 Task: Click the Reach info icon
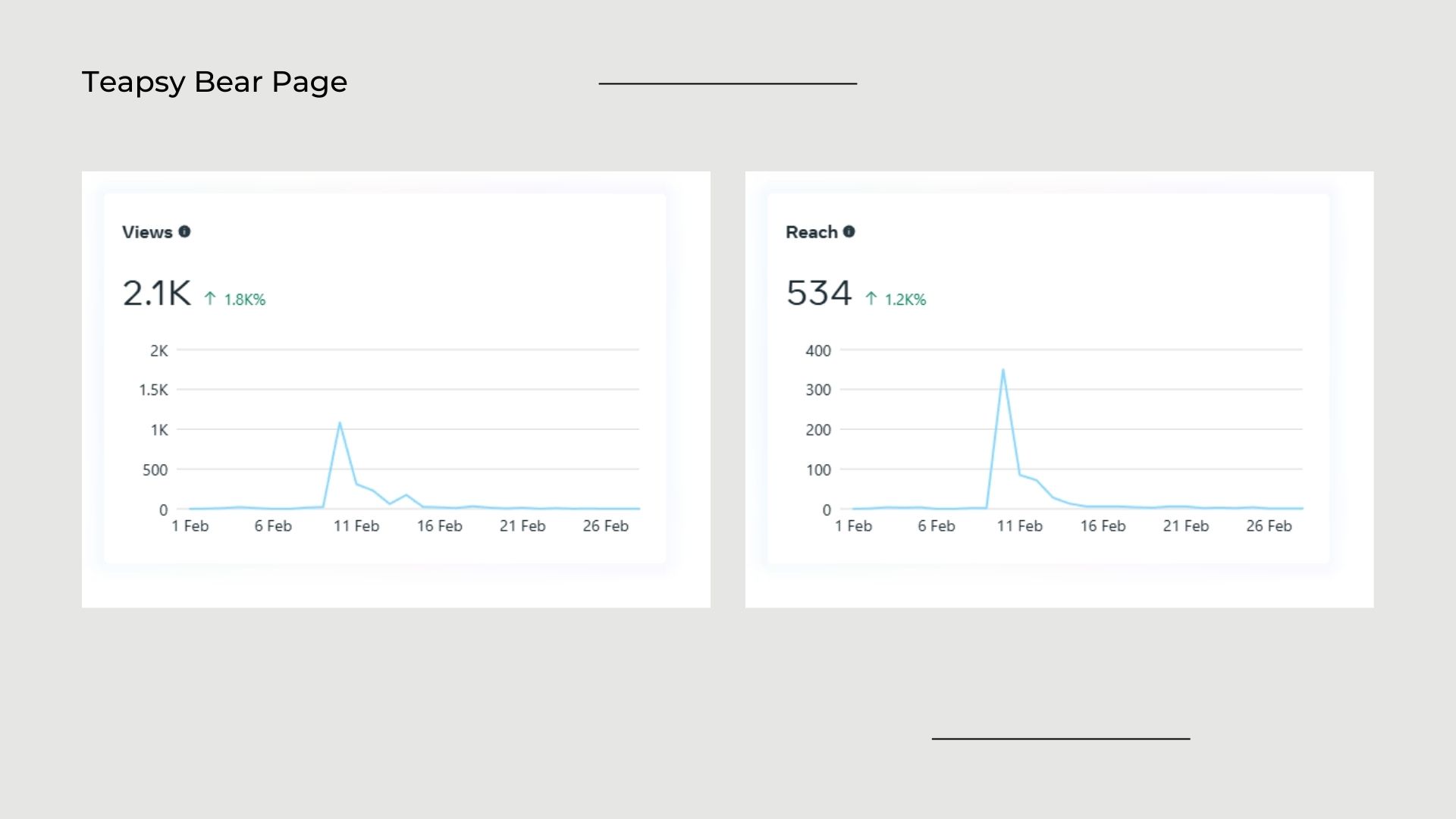tap(849, 232)
